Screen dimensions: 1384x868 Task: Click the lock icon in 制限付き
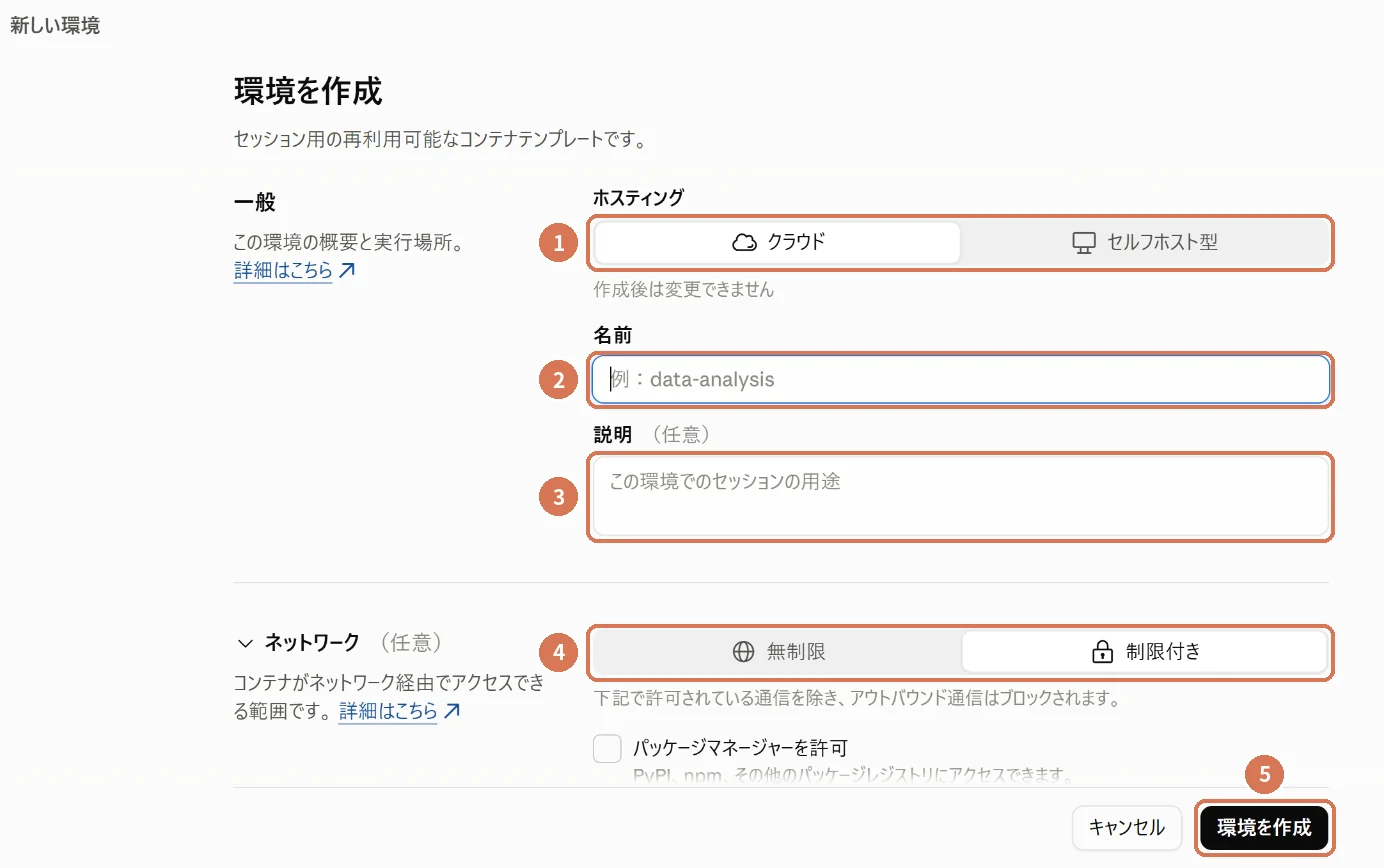click(1102, 652)
